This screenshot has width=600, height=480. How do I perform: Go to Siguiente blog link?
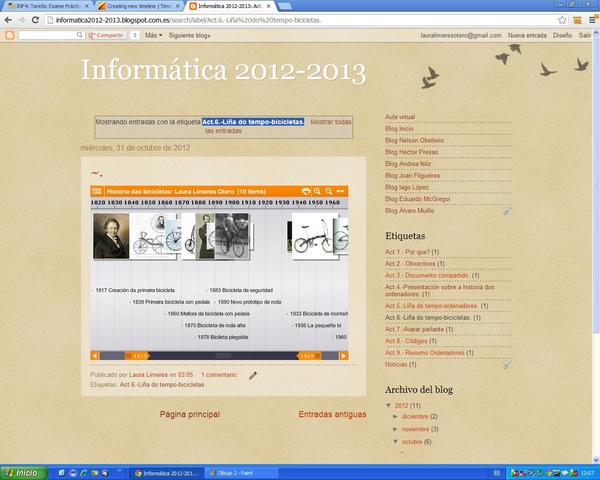[x=189, y=35]
